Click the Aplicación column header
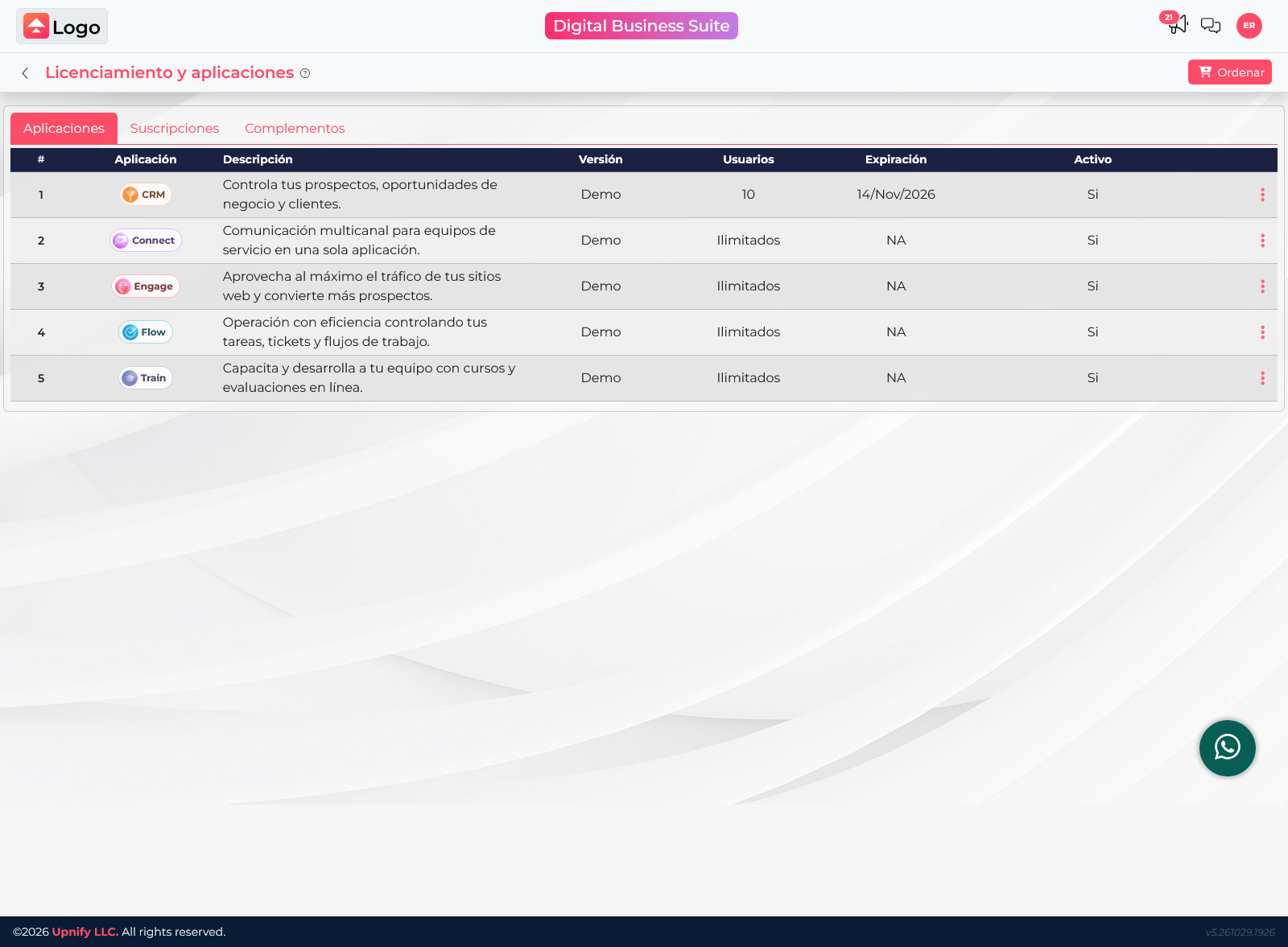The width and height of the screenshot is (1288, 947). point(146,159)
